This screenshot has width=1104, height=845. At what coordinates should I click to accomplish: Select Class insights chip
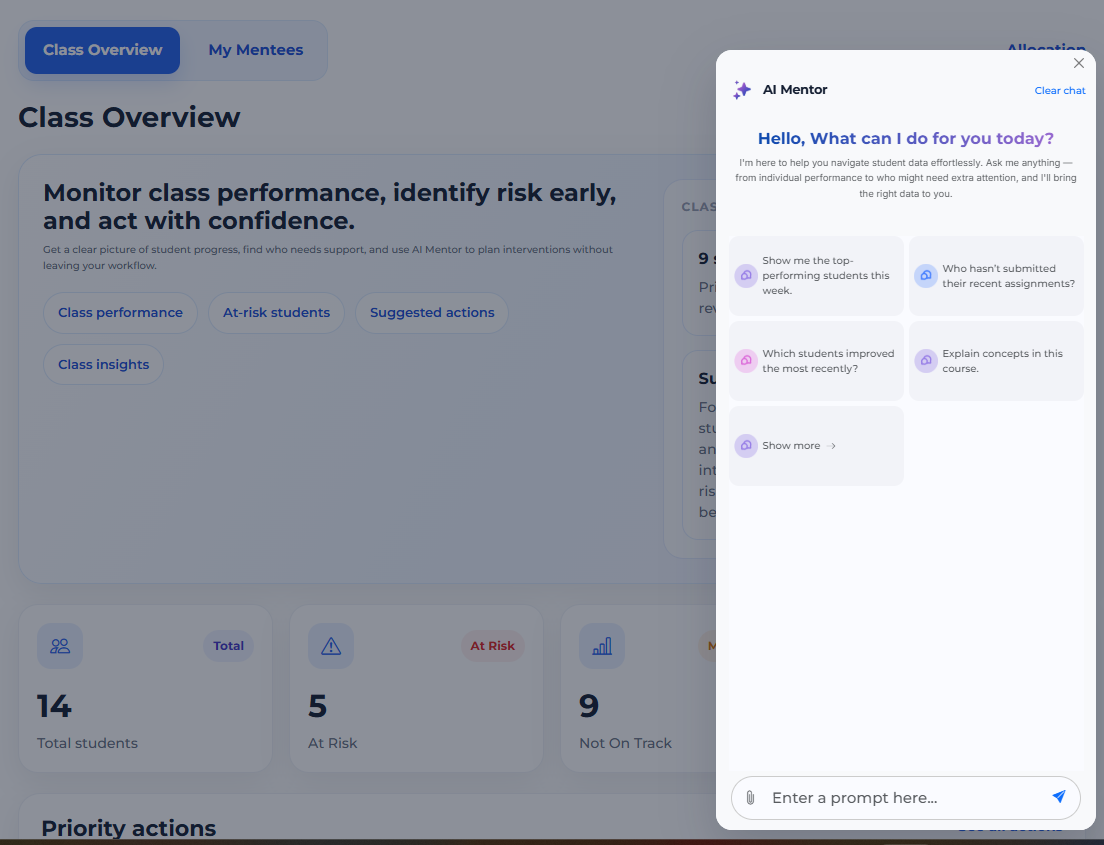[x=104, y=365]
